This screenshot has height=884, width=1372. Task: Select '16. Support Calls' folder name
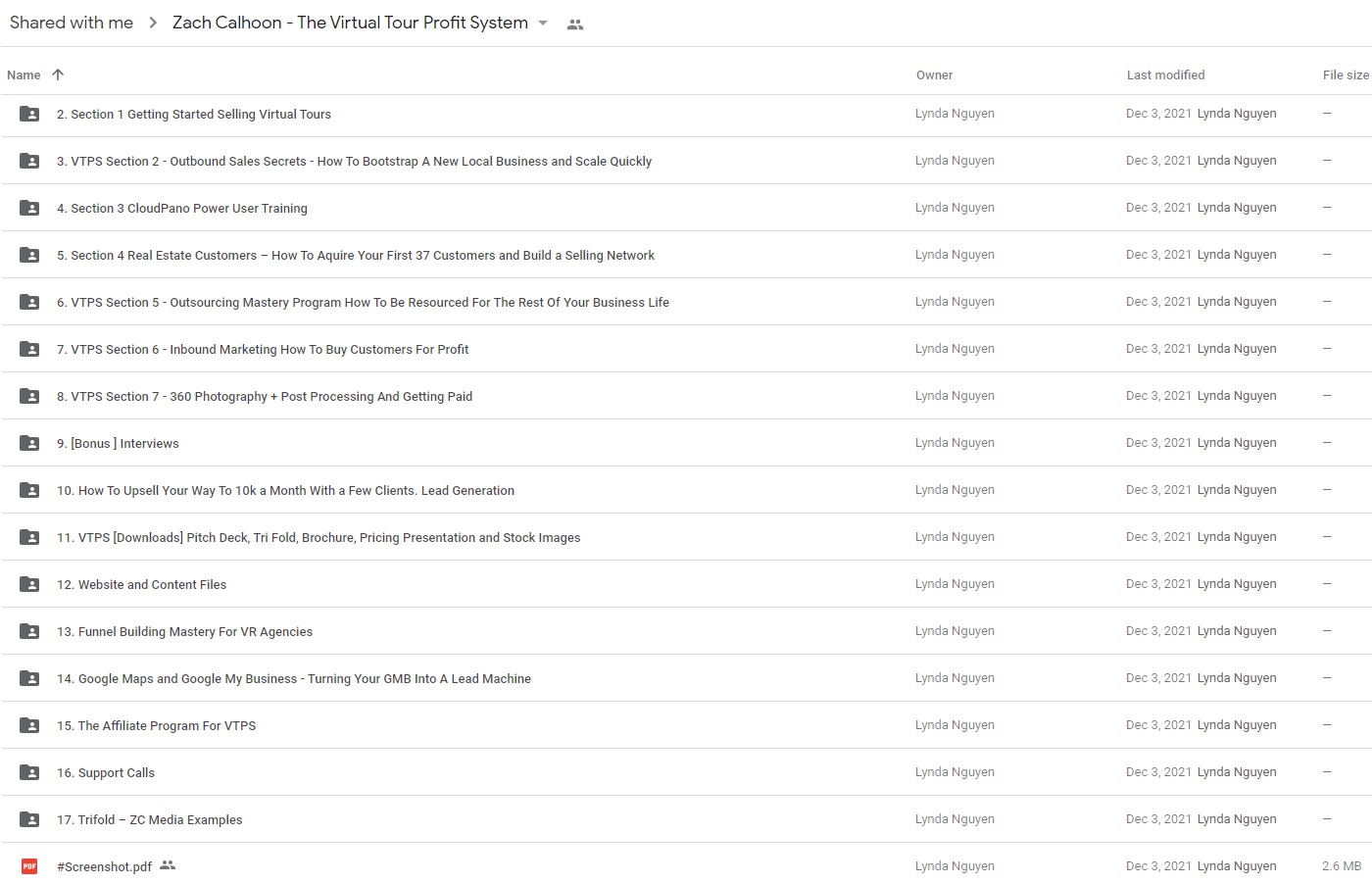coord(106,772)
